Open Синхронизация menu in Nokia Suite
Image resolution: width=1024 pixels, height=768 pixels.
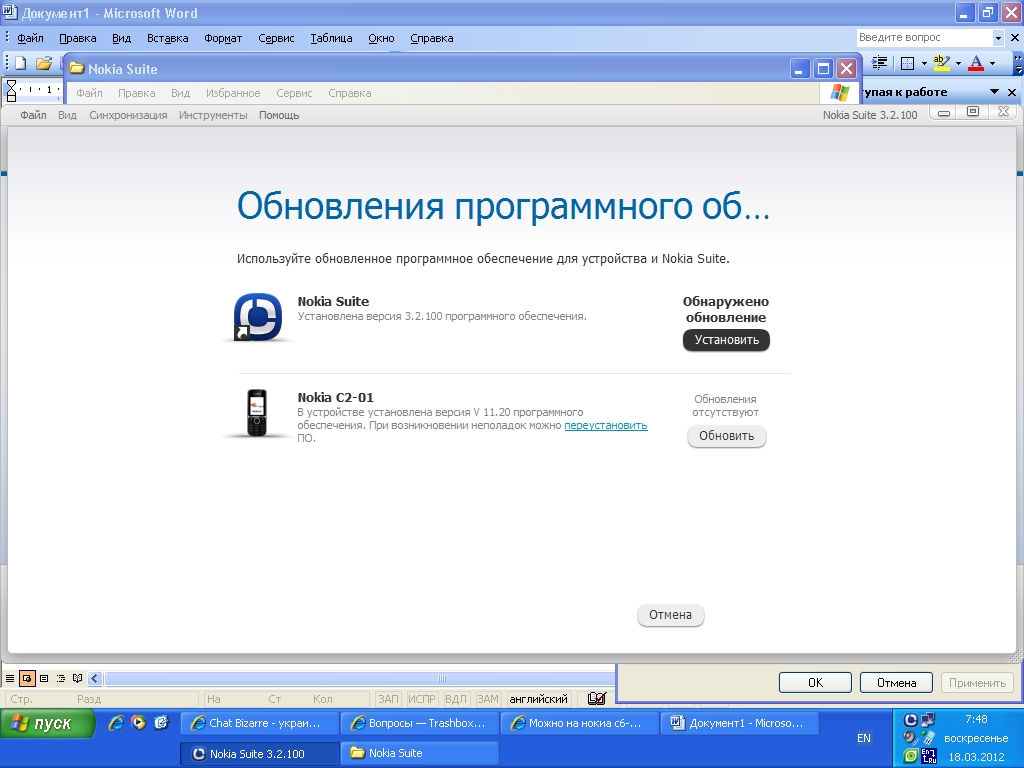pyautogui.click(x=128, y=115)
